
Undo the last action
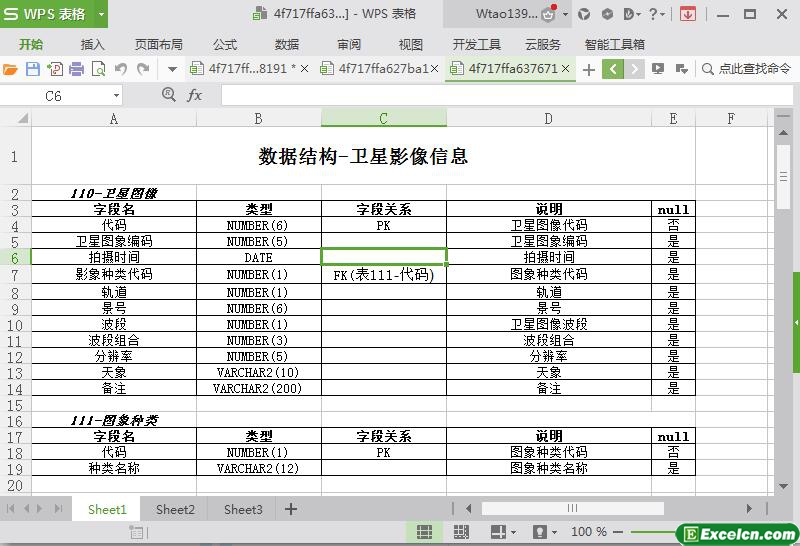(120, 69)
